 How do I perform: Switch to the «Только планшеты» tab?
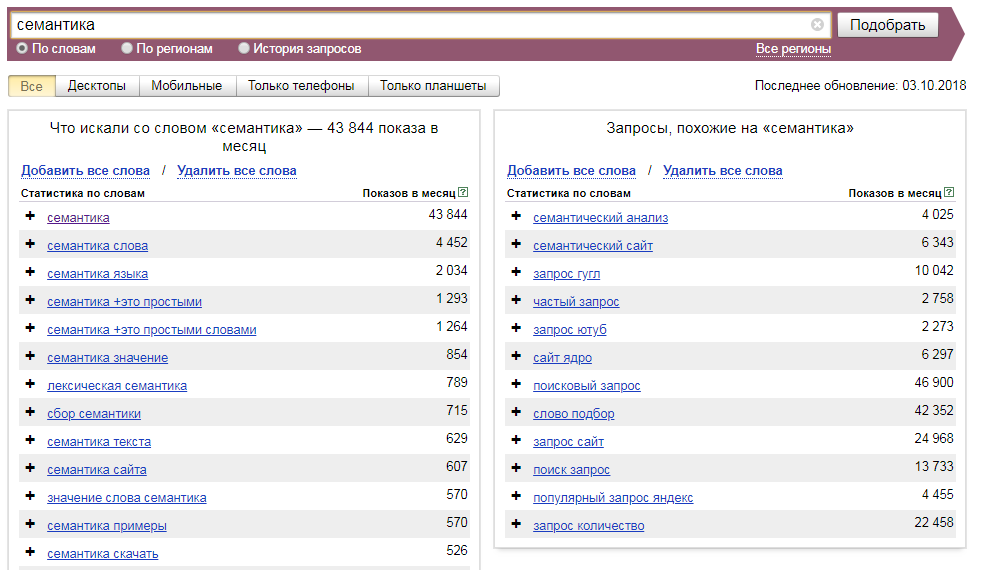[433, 86]
